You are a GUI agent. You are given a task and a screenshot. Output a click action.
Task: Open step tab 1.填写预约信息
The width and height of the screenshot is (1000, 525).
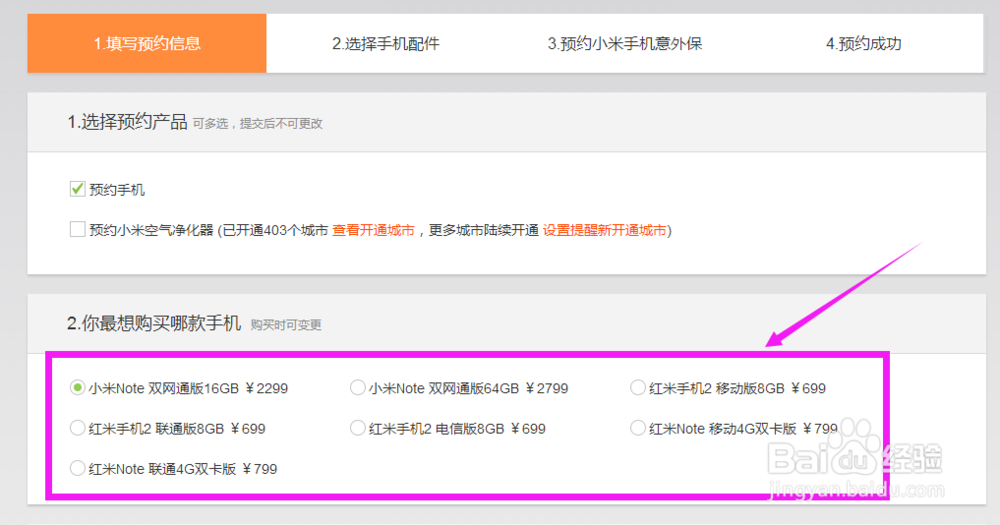click(147, 43)
